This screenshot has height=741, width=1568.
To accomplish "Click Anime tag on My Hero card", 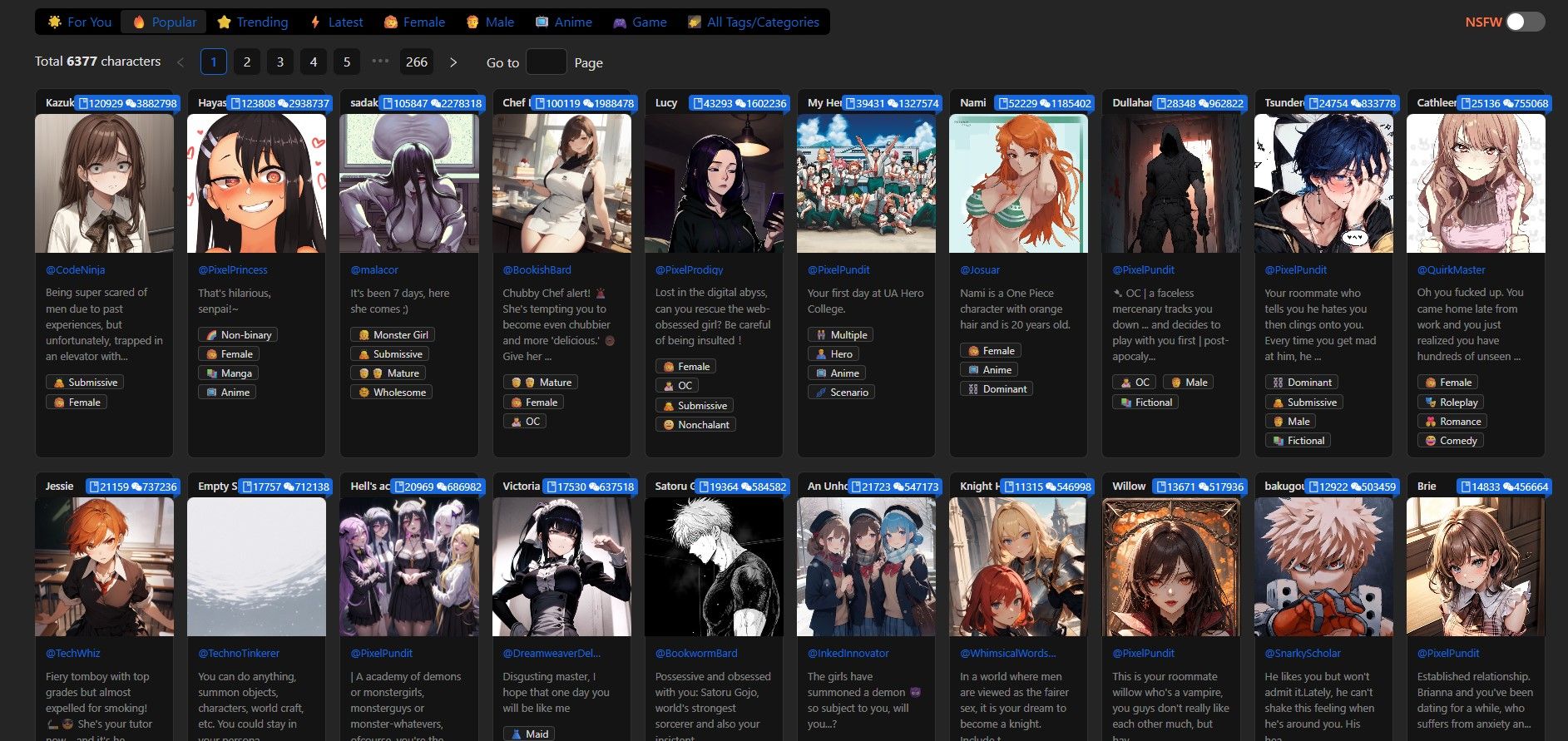I will 836,373.
